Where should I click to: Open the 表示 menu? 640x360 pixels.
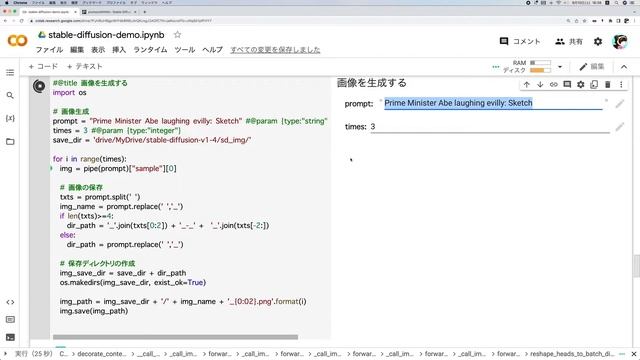(x=98, y=50)
